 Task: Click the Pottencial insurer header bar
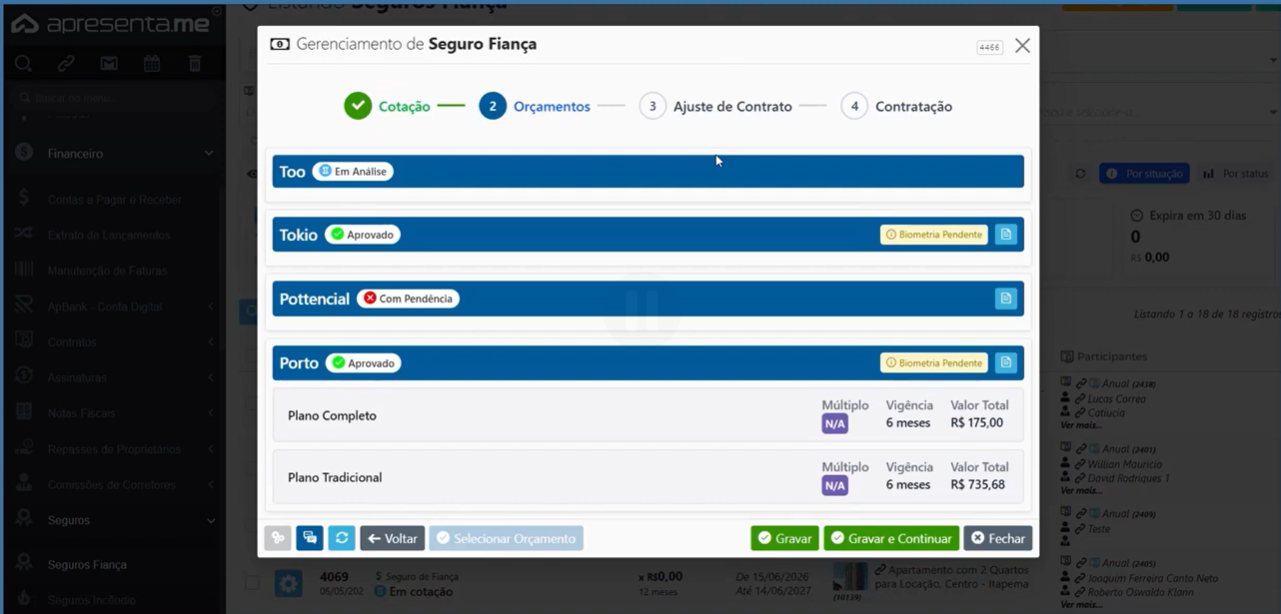click(648, 298)
